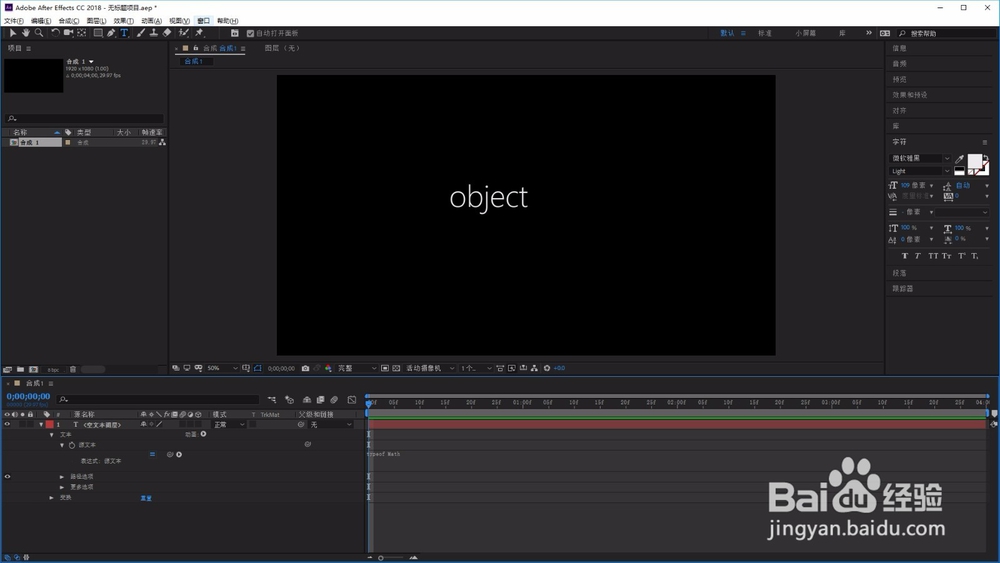
Task: Toggle the Source Text stopwatch
Action: point(71,445)
